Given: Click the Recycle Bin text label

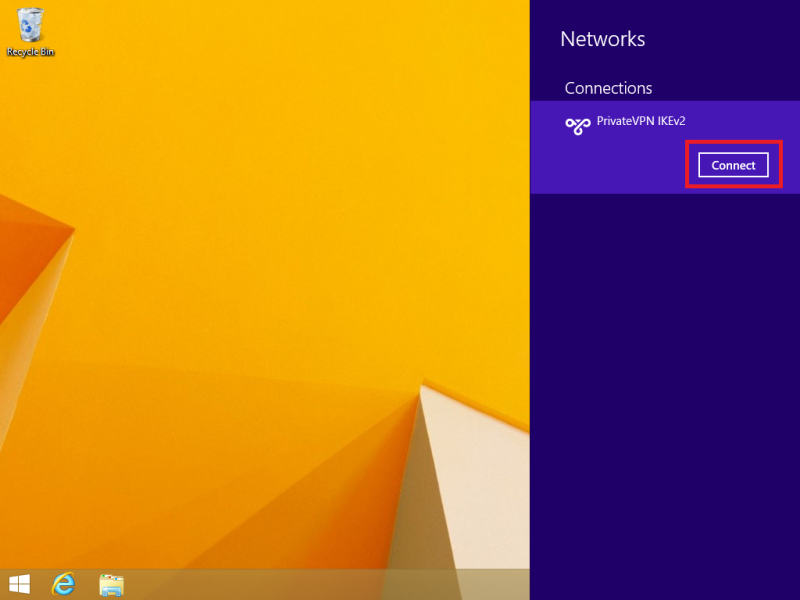Looking at the screenshot, I should point(30,51).
